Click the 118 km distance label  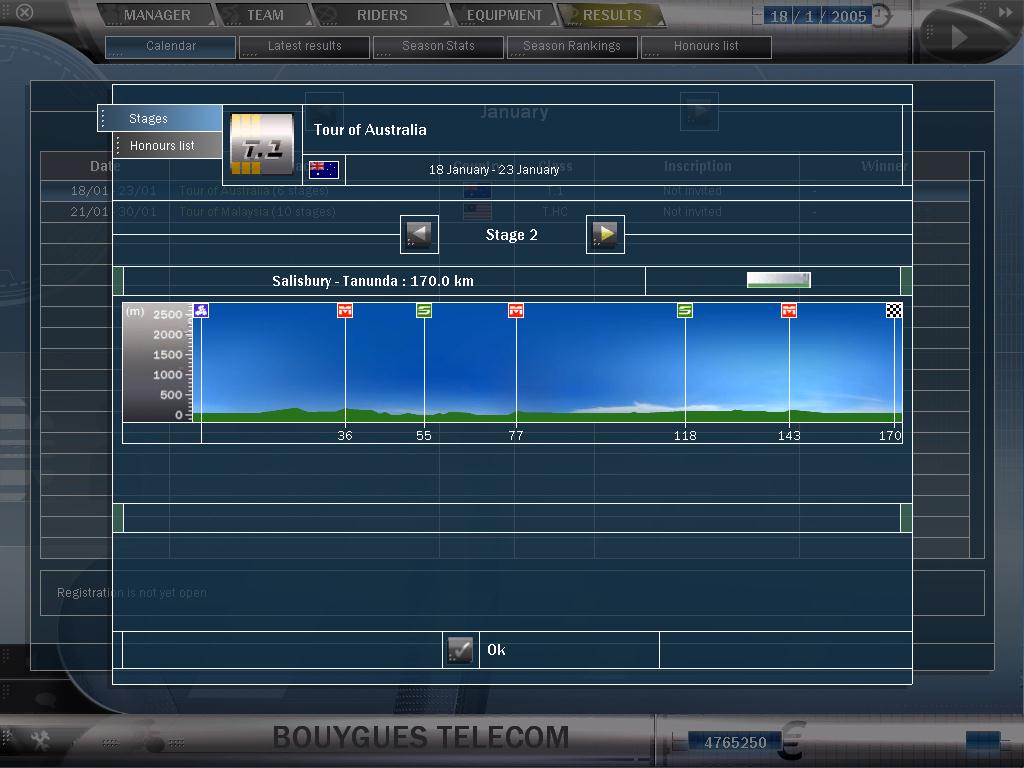(685, 436)
